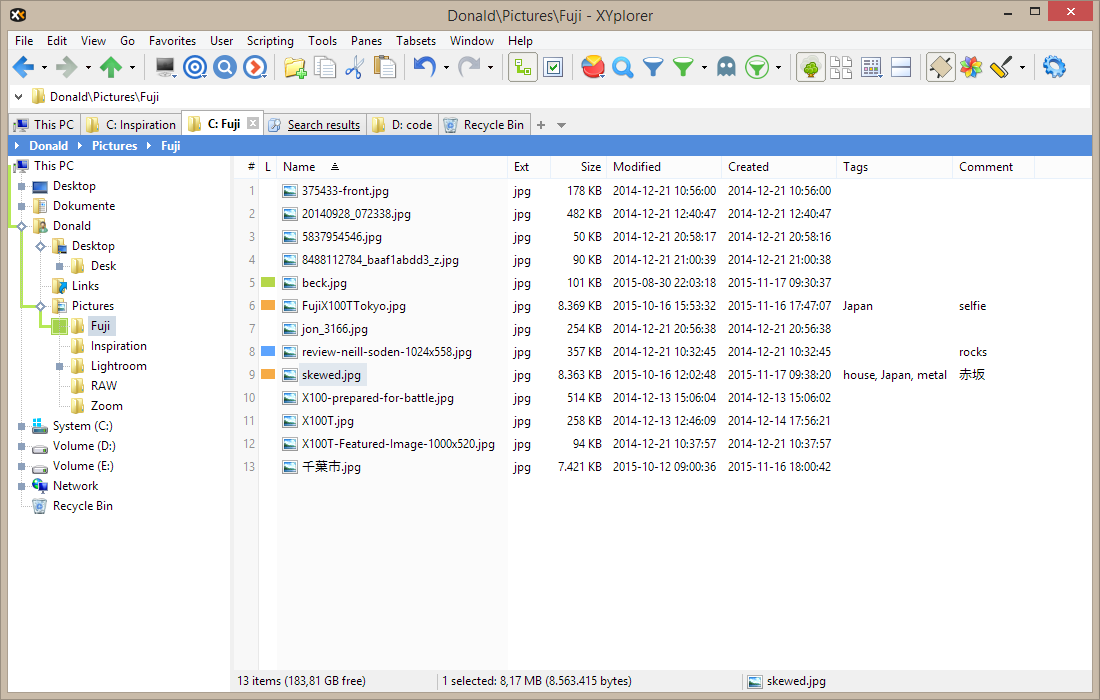Click the New Folder icon

(295, 67)
